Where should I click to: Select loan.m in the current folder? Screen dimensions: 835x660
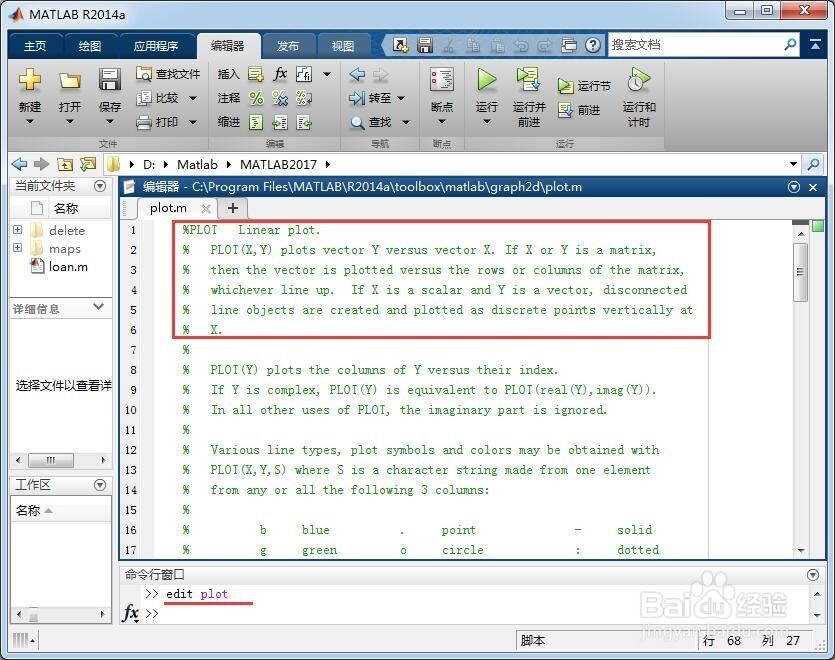pyautogui.click(x=68, y=266)
